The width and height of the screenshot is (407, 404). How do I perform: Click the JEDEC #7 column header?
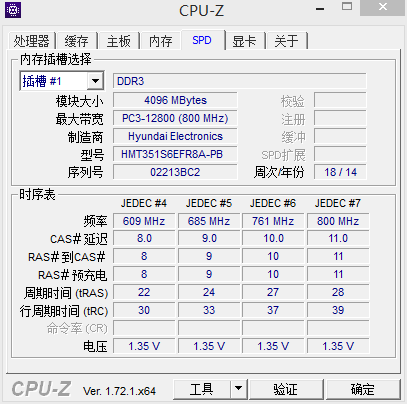[338, 203]
